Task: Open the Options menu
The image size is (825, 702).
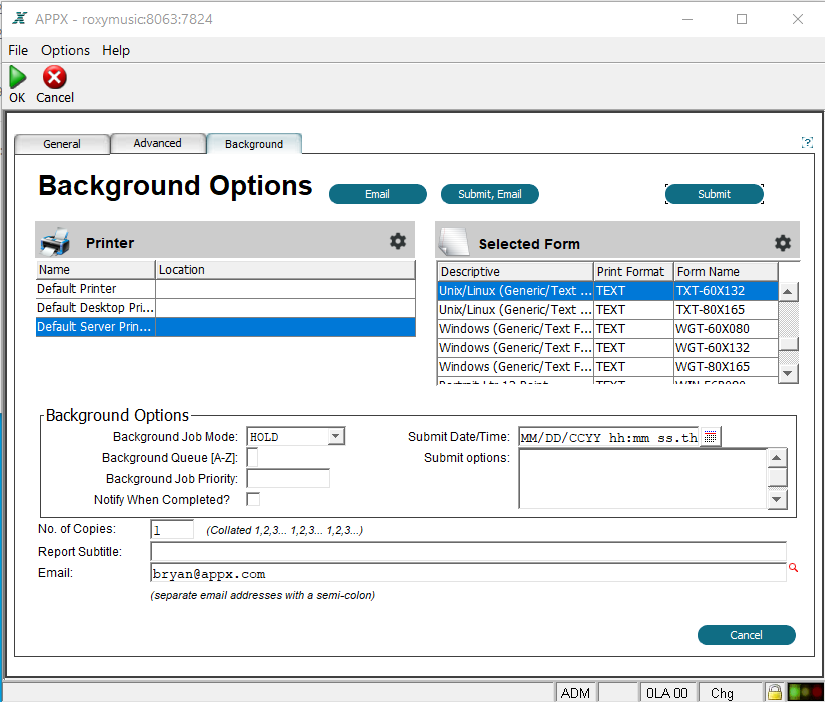Action: coord(65,50)
